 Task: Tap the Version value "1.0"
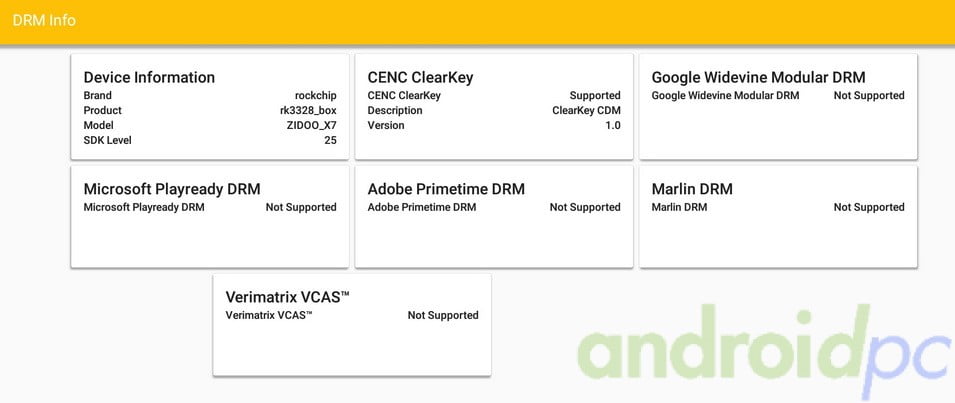pos(612,126)
